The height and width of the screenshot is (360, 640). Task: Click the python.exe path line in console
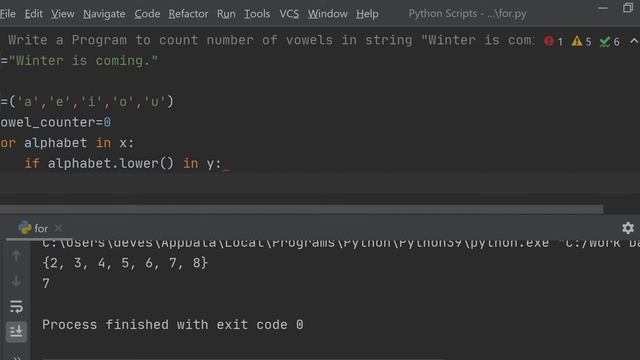click(341, 244)
